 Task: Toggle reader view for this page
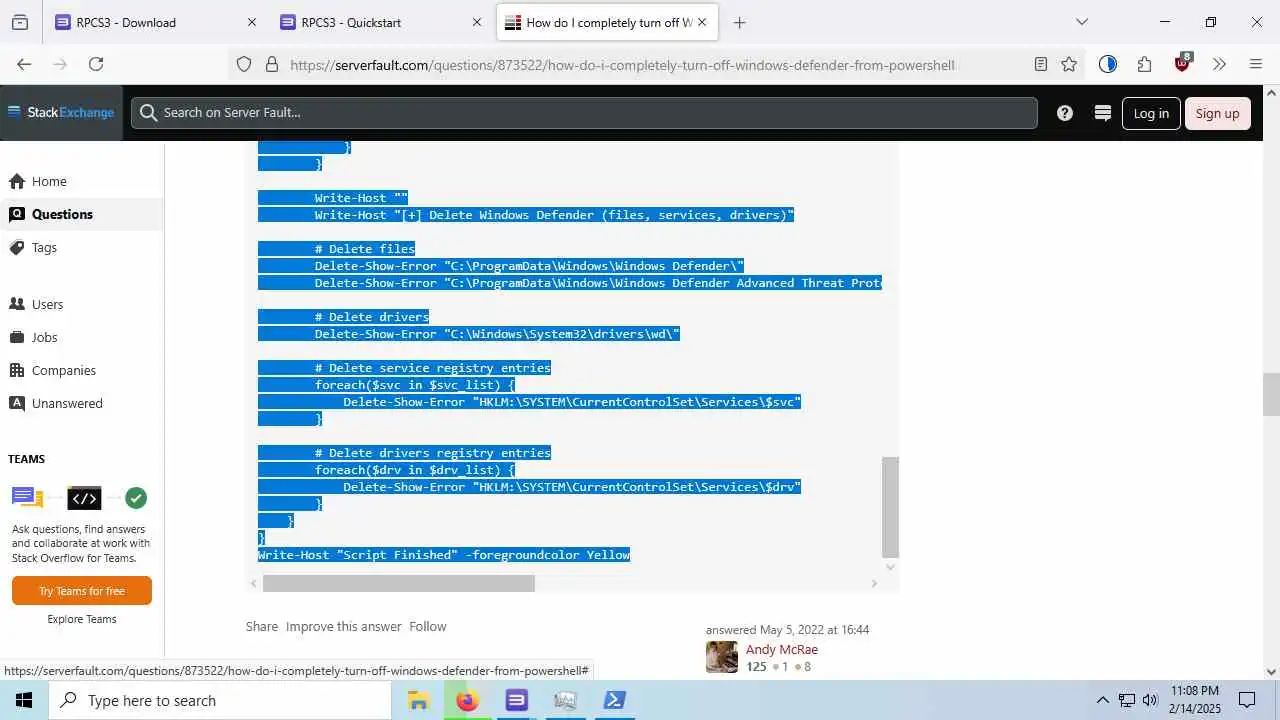pos(1041,64)
